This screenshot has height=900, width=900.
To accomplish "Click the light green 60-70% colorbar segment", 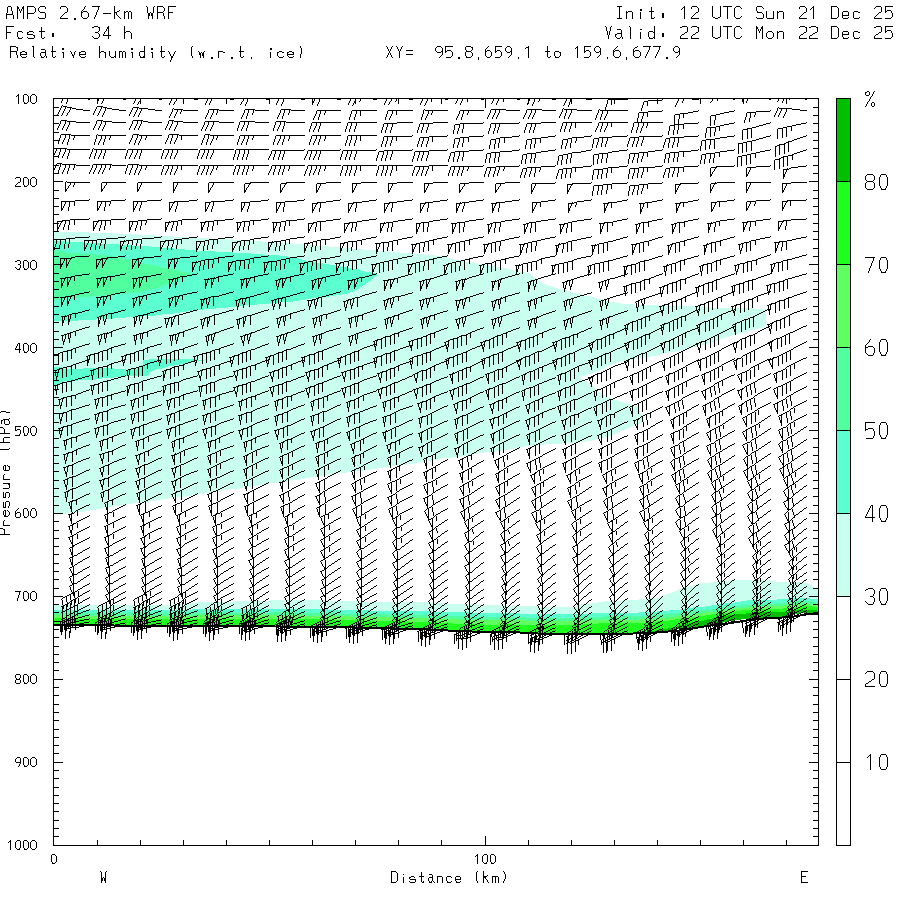I will 843,306.
